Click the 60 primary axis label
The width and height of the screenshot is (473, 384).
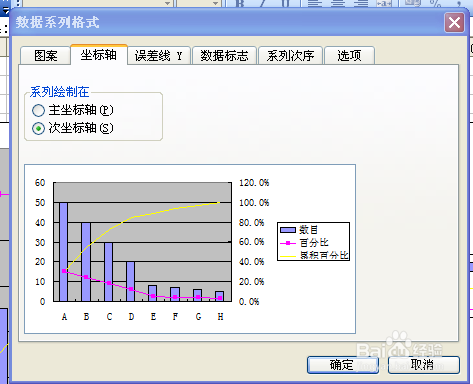[x=40, y=183]
